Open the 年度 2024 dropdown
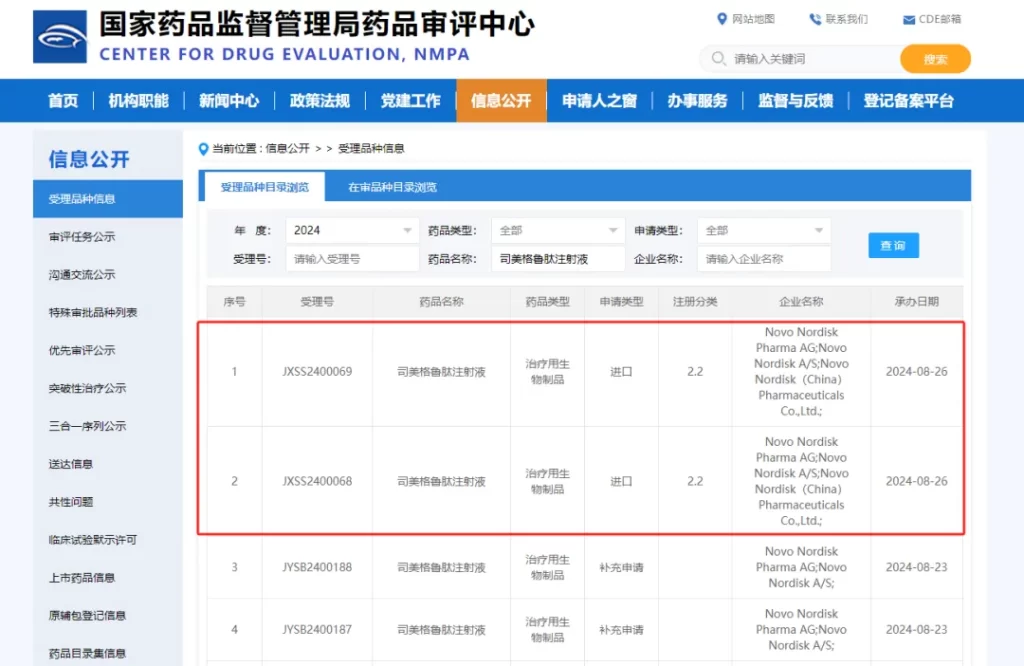Viewport: 1024px width, 666px height. (x=352, y=230)
